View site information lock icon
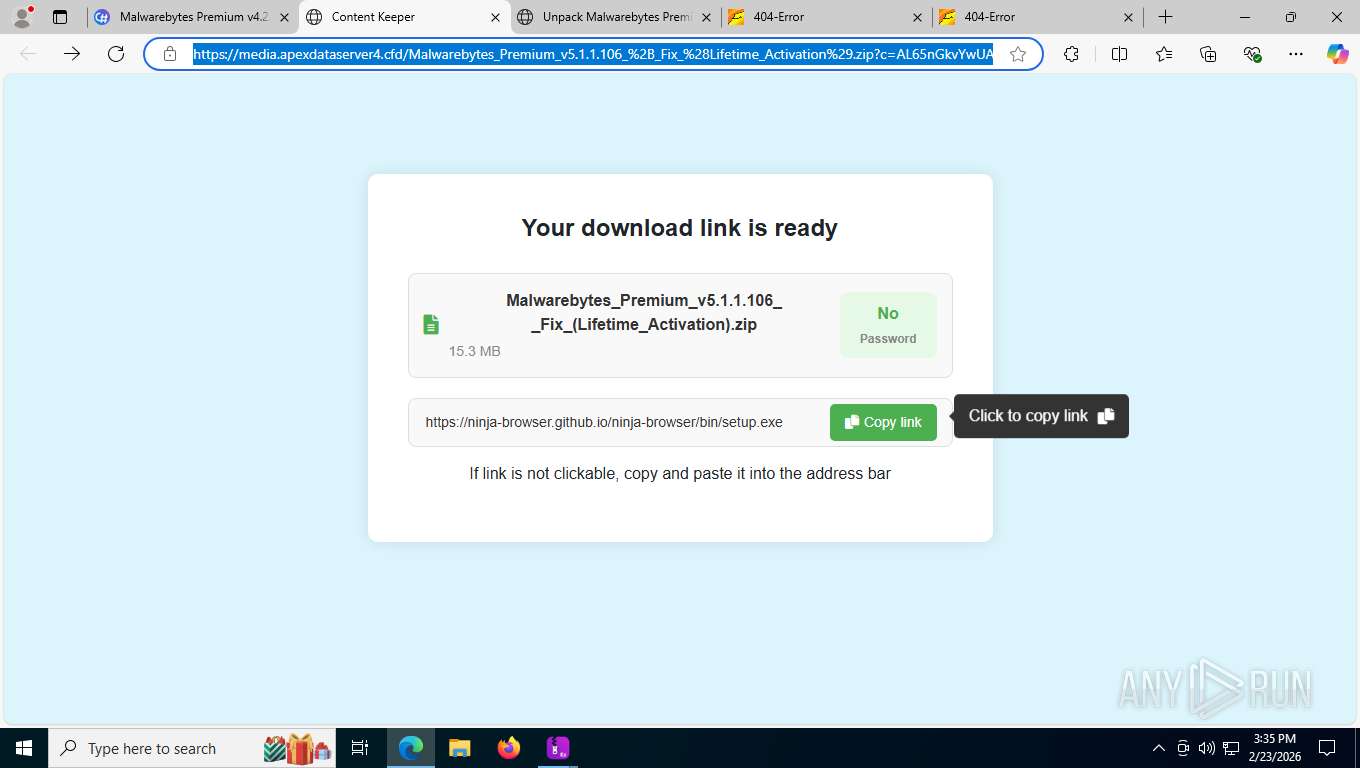 click(170, 54)
